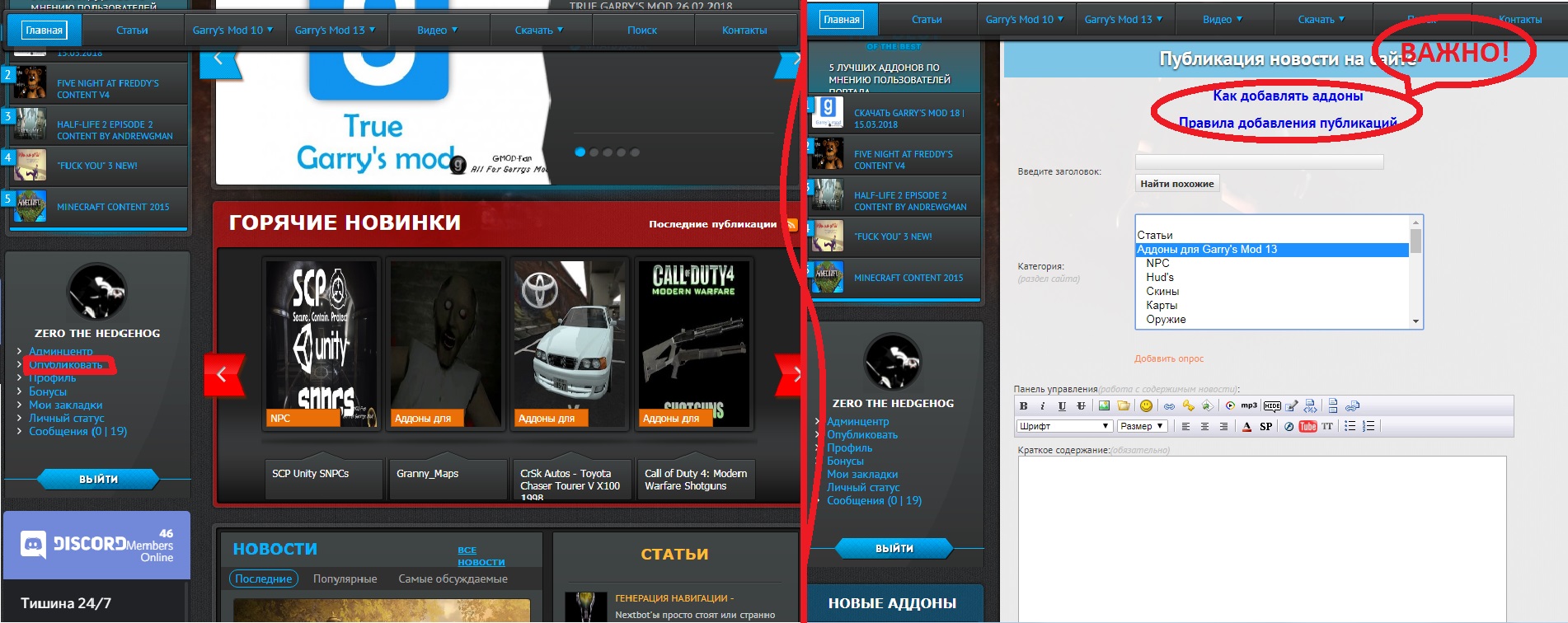Insert a bulleted list
The width and height of the screenshot is (1568, 623).
(x=1350, y=426)
